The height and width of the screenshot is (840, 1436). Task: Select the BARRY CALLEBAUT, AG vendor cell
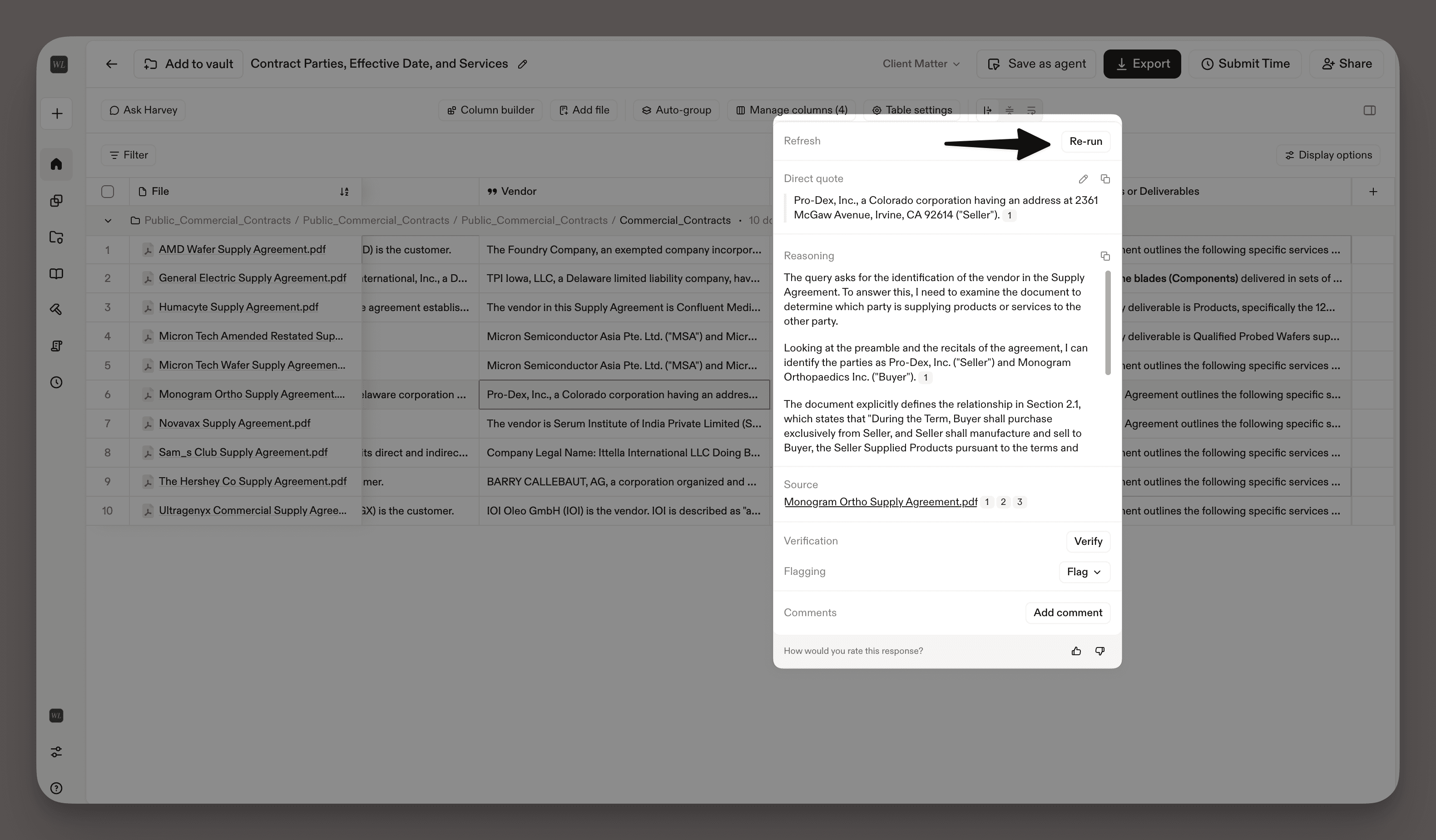click(624, 482)
